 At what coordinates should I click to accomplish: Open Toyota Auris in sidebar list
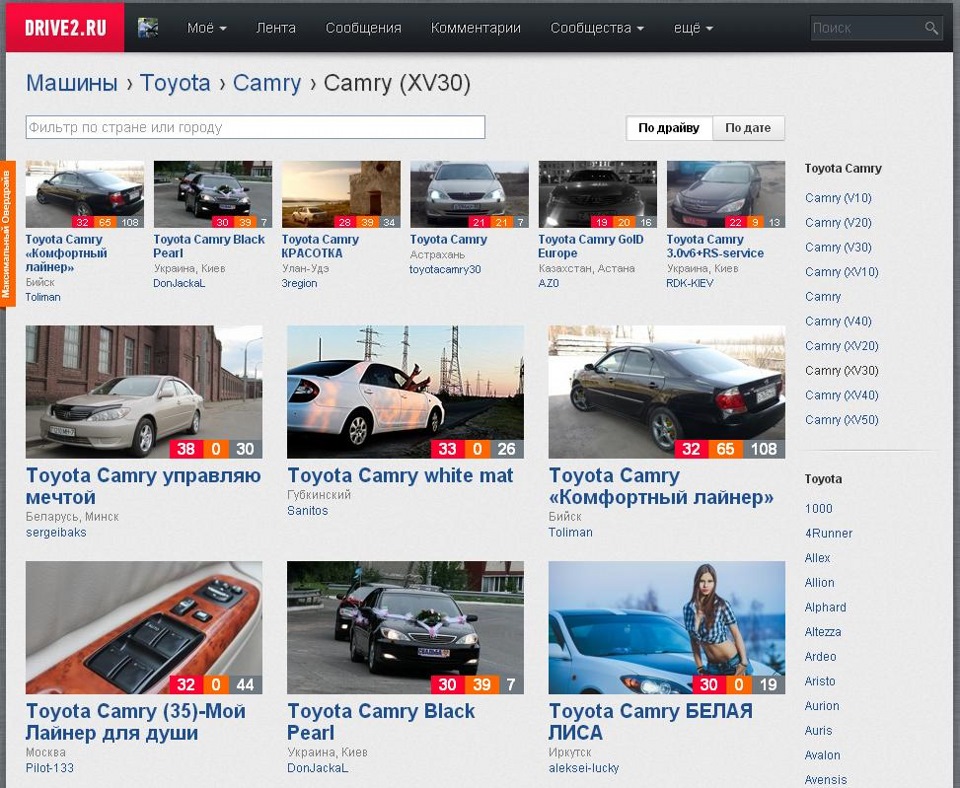(x=819, y=730)
